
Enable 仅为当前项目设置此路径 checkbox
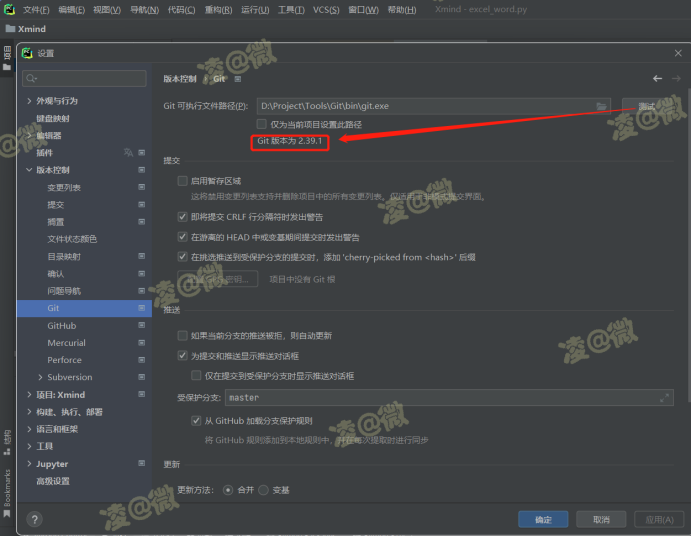click(x=262, y=124)
